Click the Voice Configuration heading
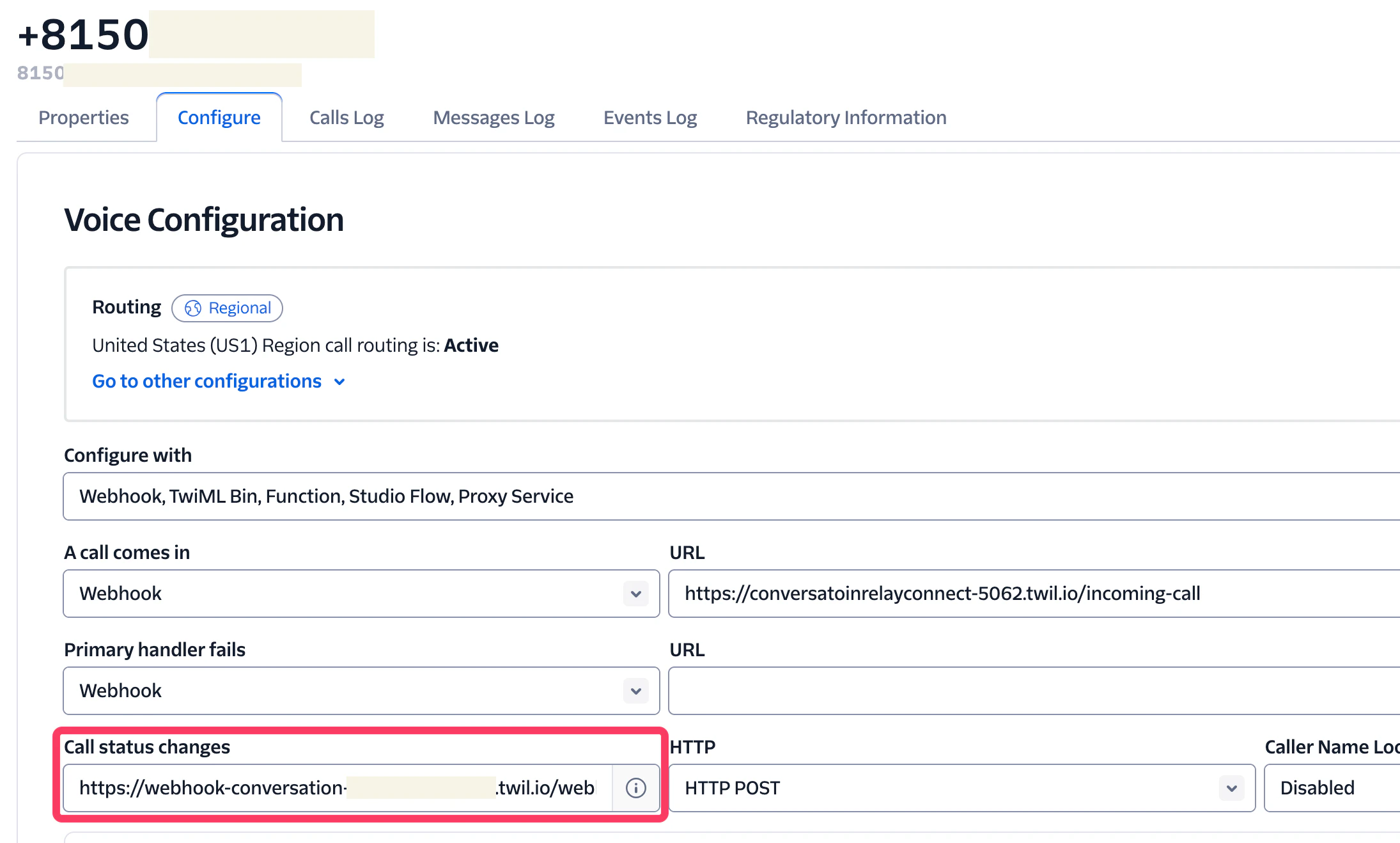 204,220
